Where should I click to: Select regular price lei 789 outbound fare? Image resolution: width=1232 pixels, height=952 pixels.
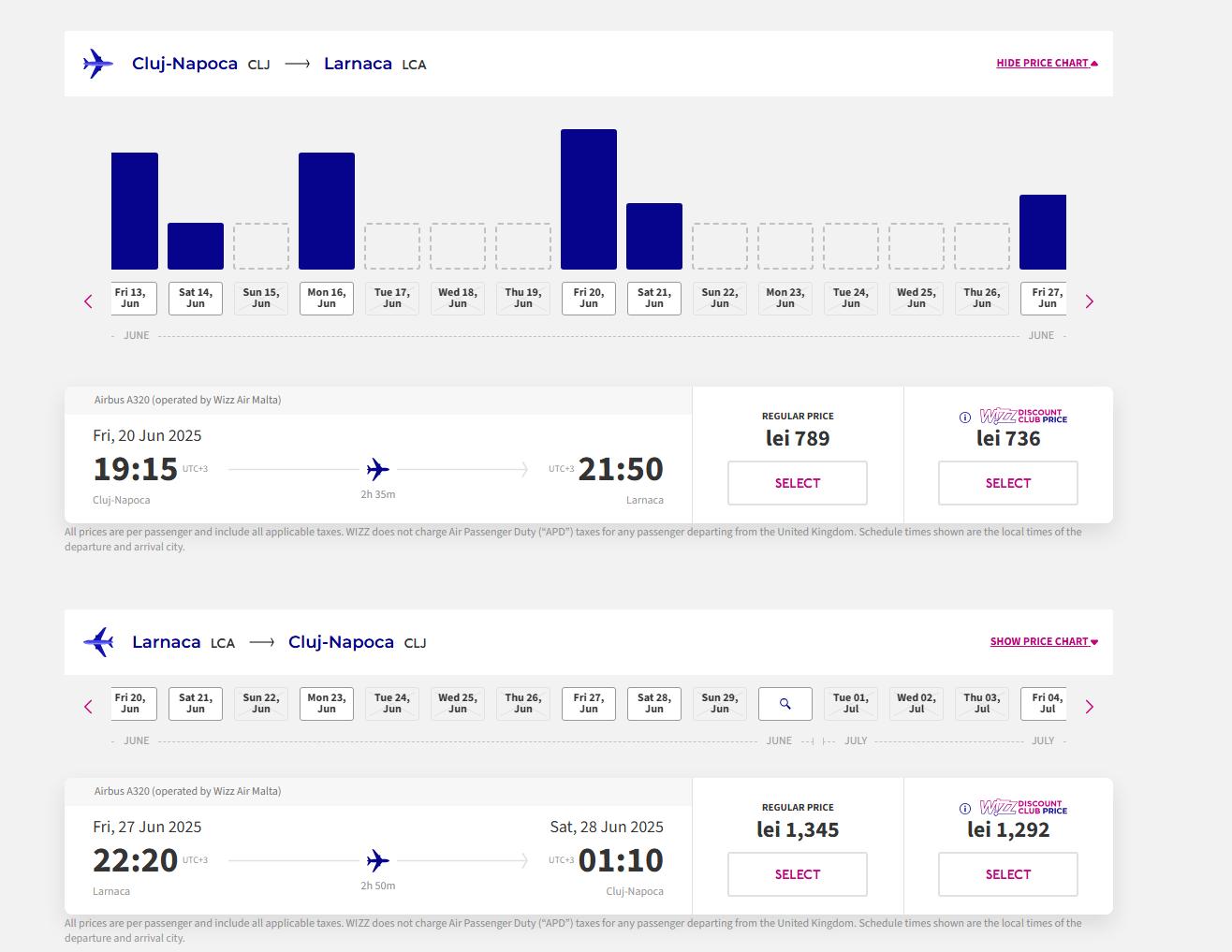click(797, 483)
